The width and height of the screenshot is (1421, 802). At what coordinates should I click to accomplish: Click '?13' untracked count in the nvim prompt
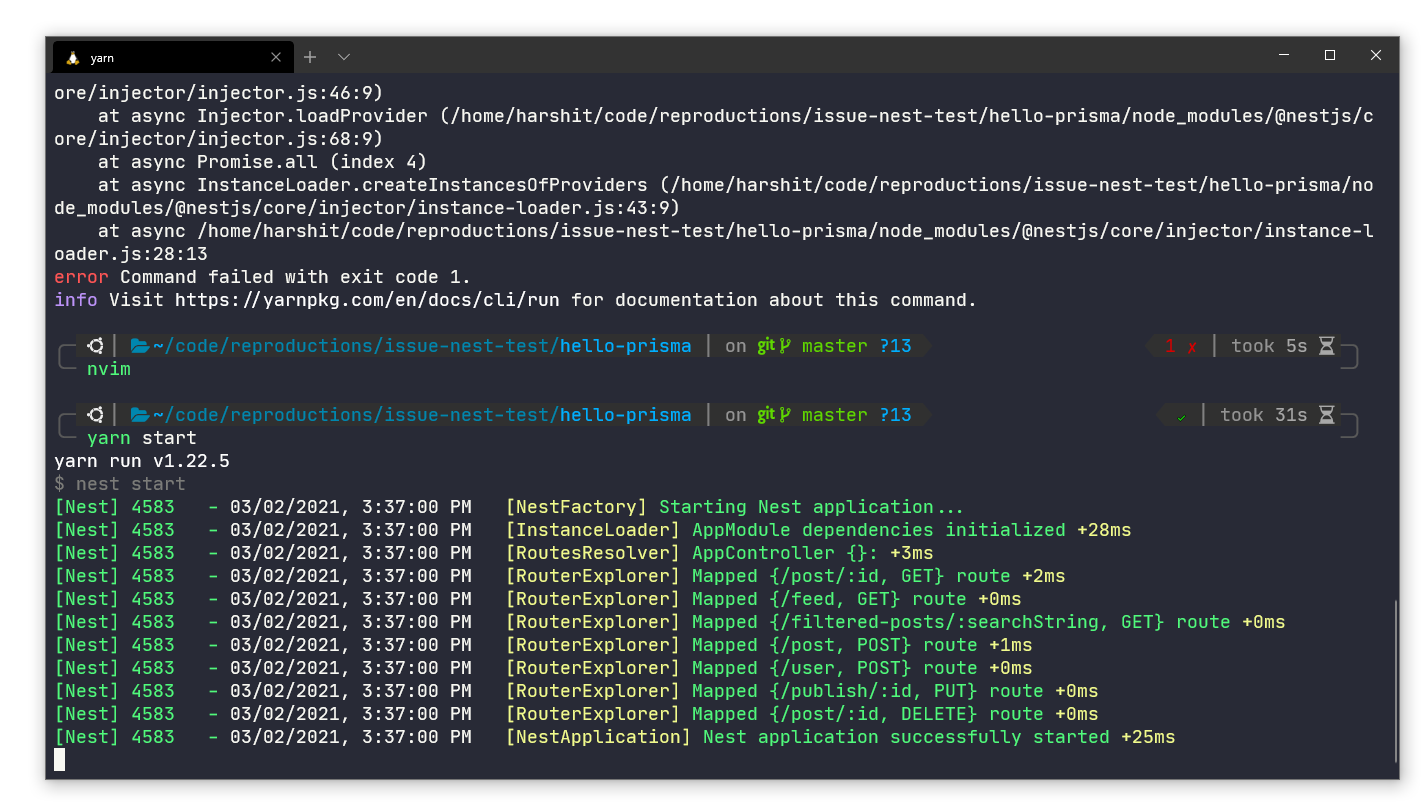click(x=896, y=346)
